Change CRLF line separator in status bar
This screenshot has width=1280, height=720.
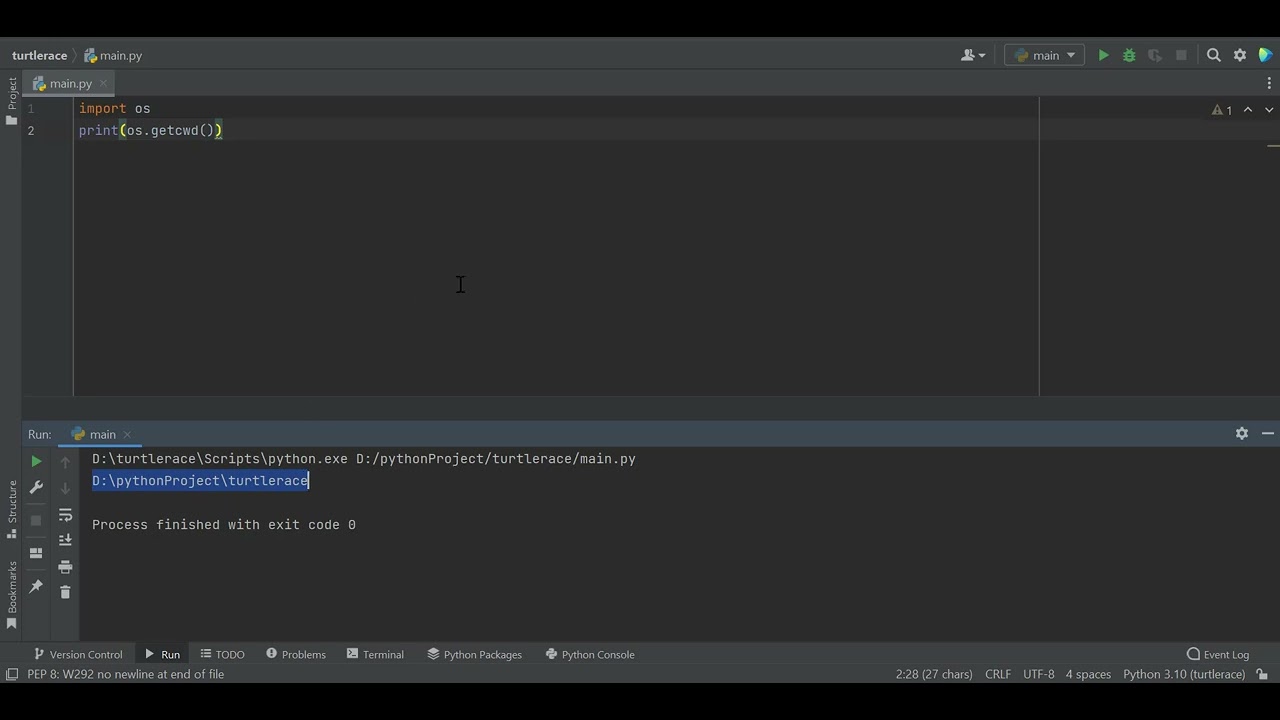click(998, 674)
